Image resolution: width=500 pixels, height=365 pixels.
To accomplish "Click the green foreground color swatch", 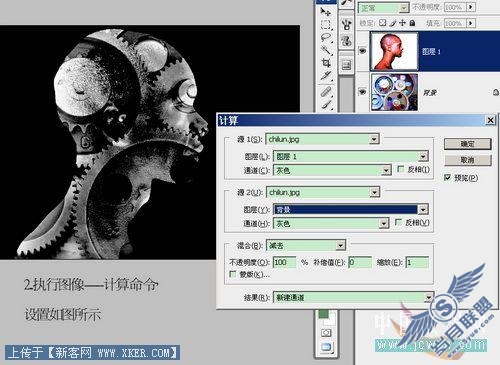I will [x=323, y=314].
